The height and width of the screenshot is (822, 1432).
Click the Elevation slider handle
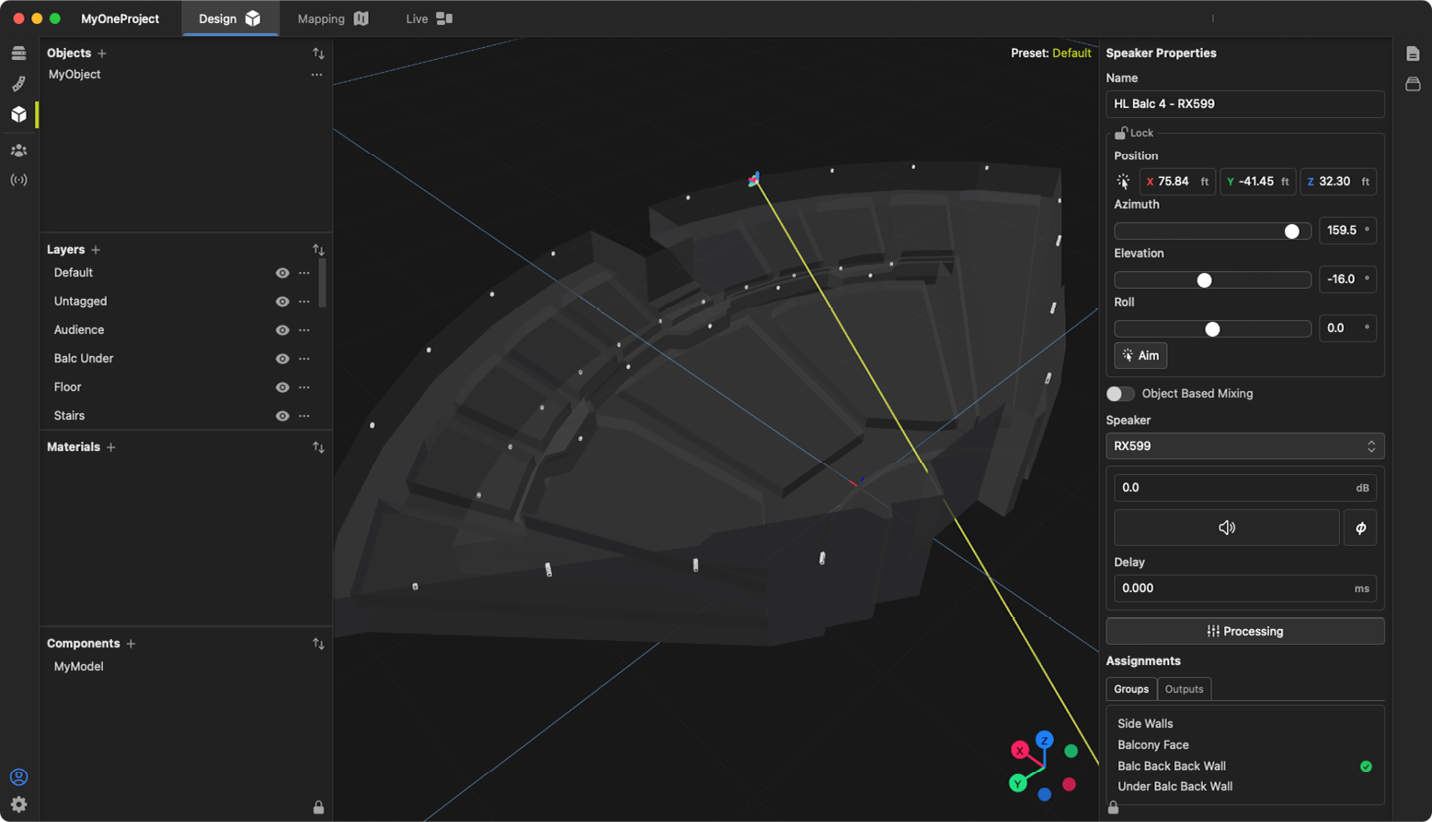click(1204, 280)
